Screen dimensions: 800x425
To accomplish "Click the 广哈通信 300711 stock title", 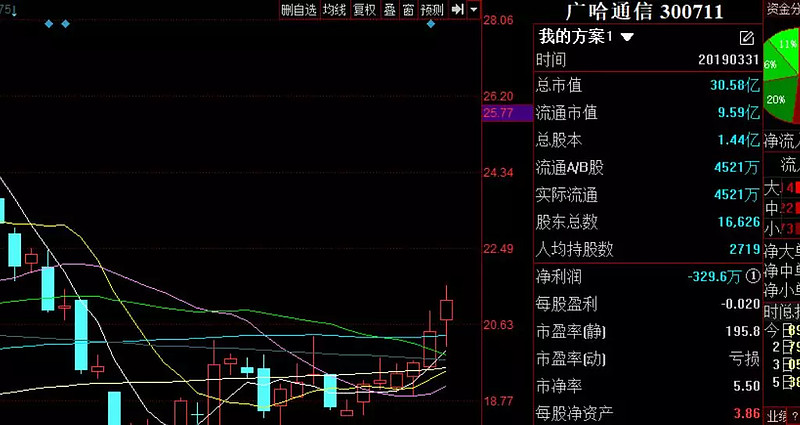I will click(644, 11).
